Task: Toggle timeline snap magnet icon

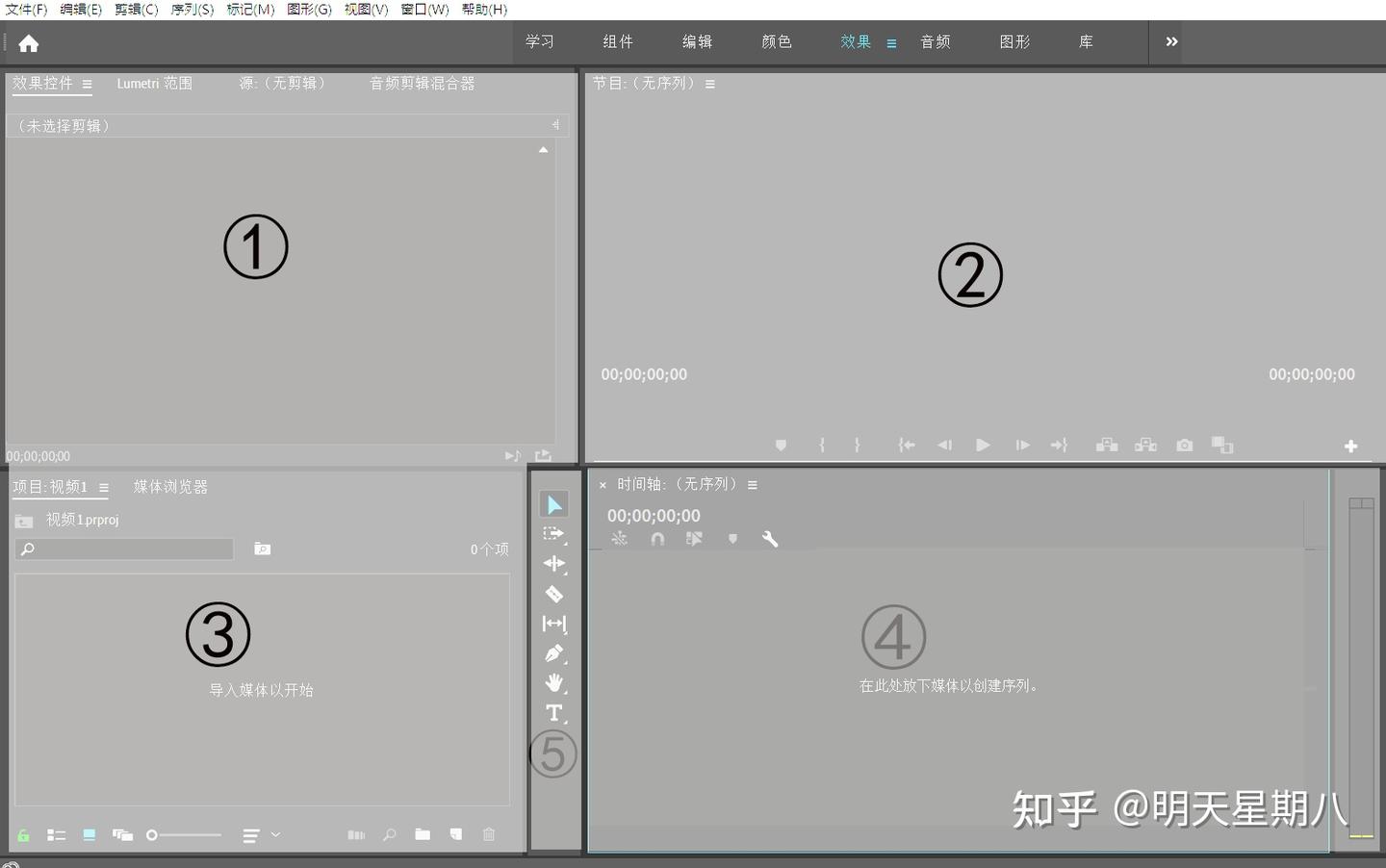Action: (657, 539)
